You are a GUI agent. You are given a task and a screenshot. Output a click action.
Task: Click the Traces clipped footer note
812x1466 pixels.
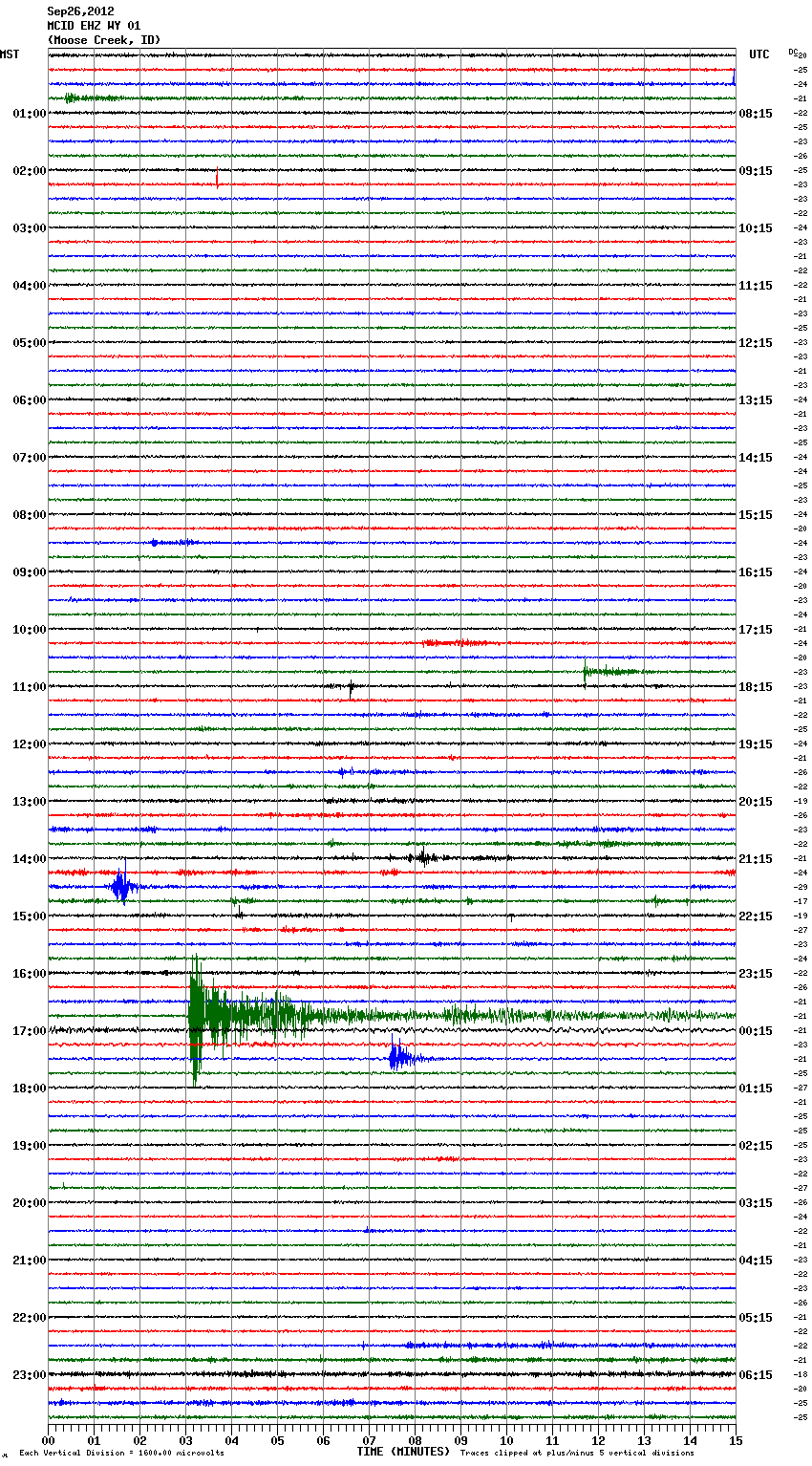point(577,1453)
